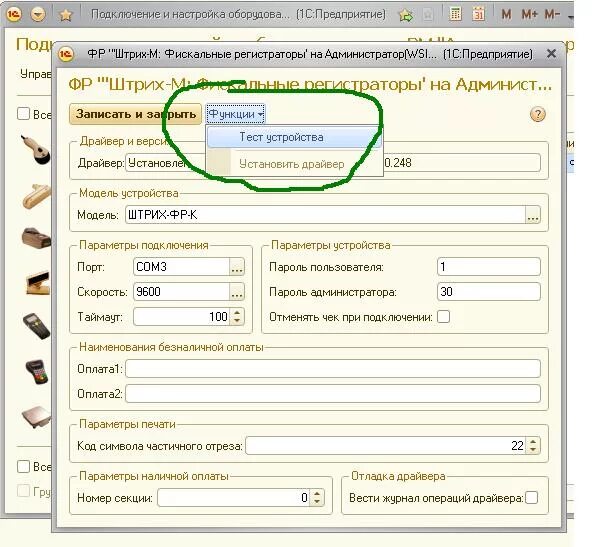This screenshot has width=592, height=547.
Task: Select the electronic scales icon
Action: (37, 417)
